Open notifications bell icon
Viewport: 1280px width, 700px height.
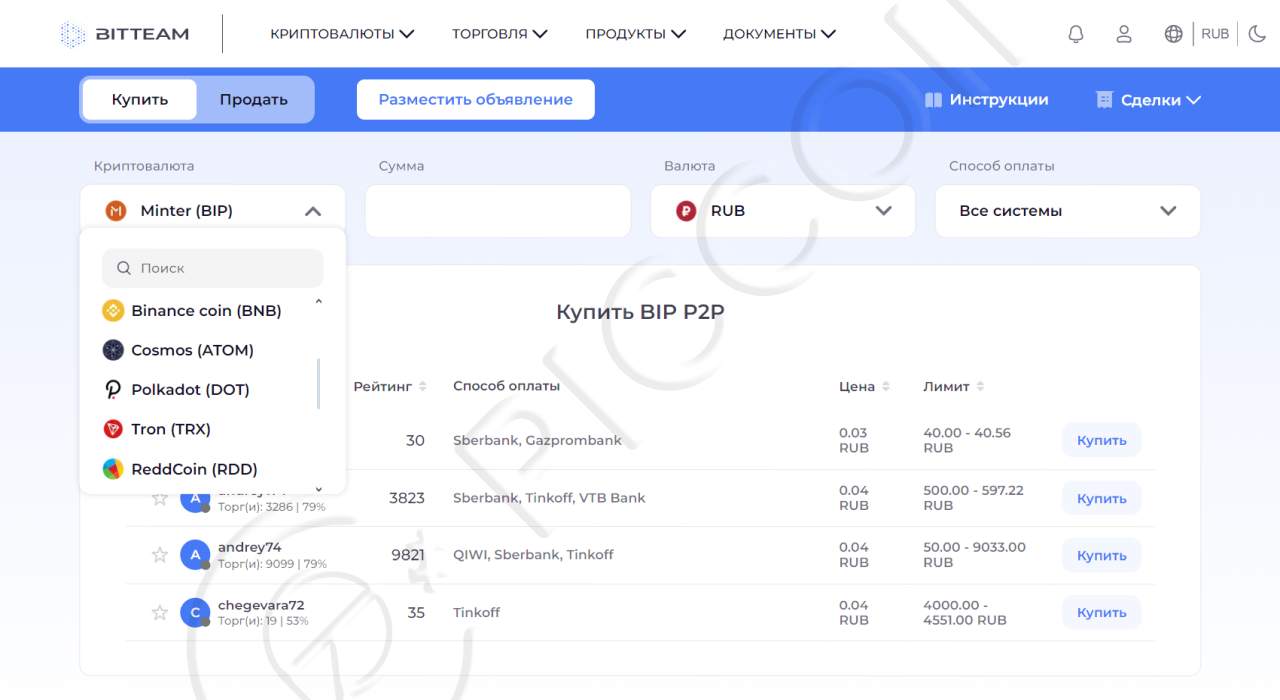(x=1076, y=34)
